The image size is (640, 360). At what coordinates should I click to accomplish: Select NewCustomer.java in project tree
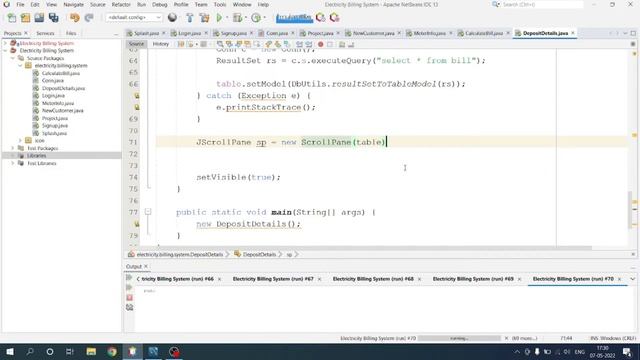point(62,111)
